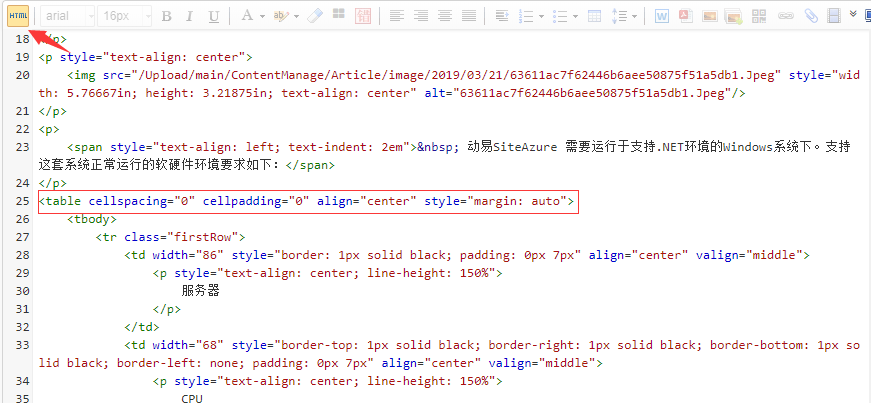Click the text highlight color icon

point(280,16)
